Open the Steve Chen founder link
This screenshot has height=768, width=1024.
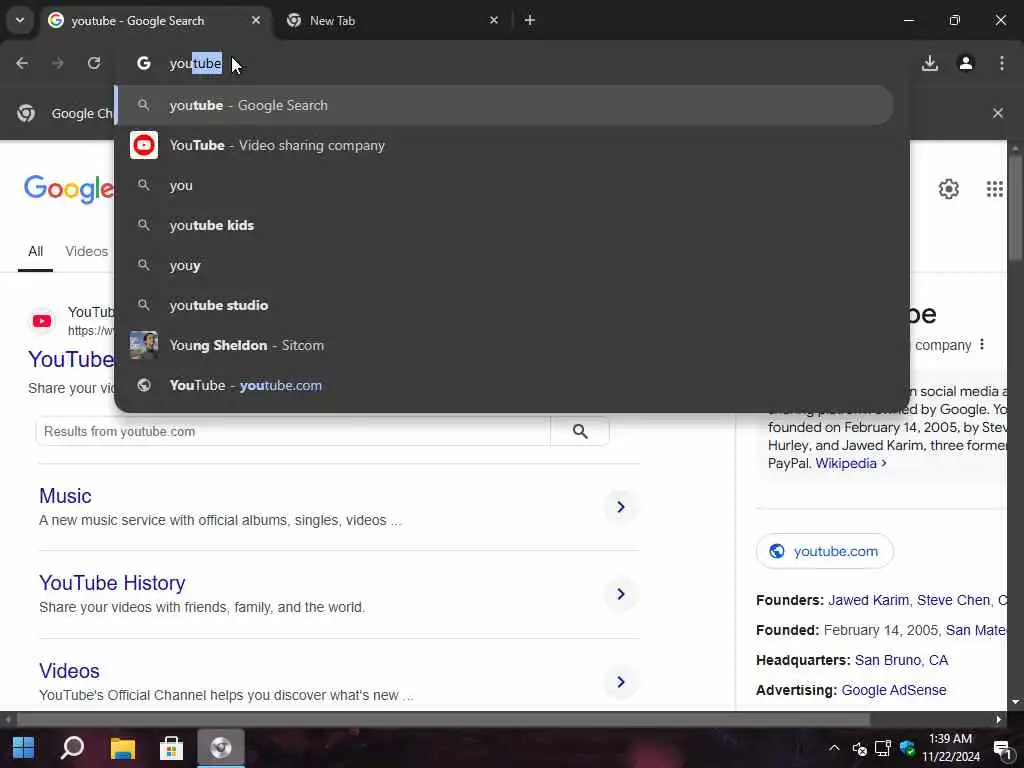[953, 600]
